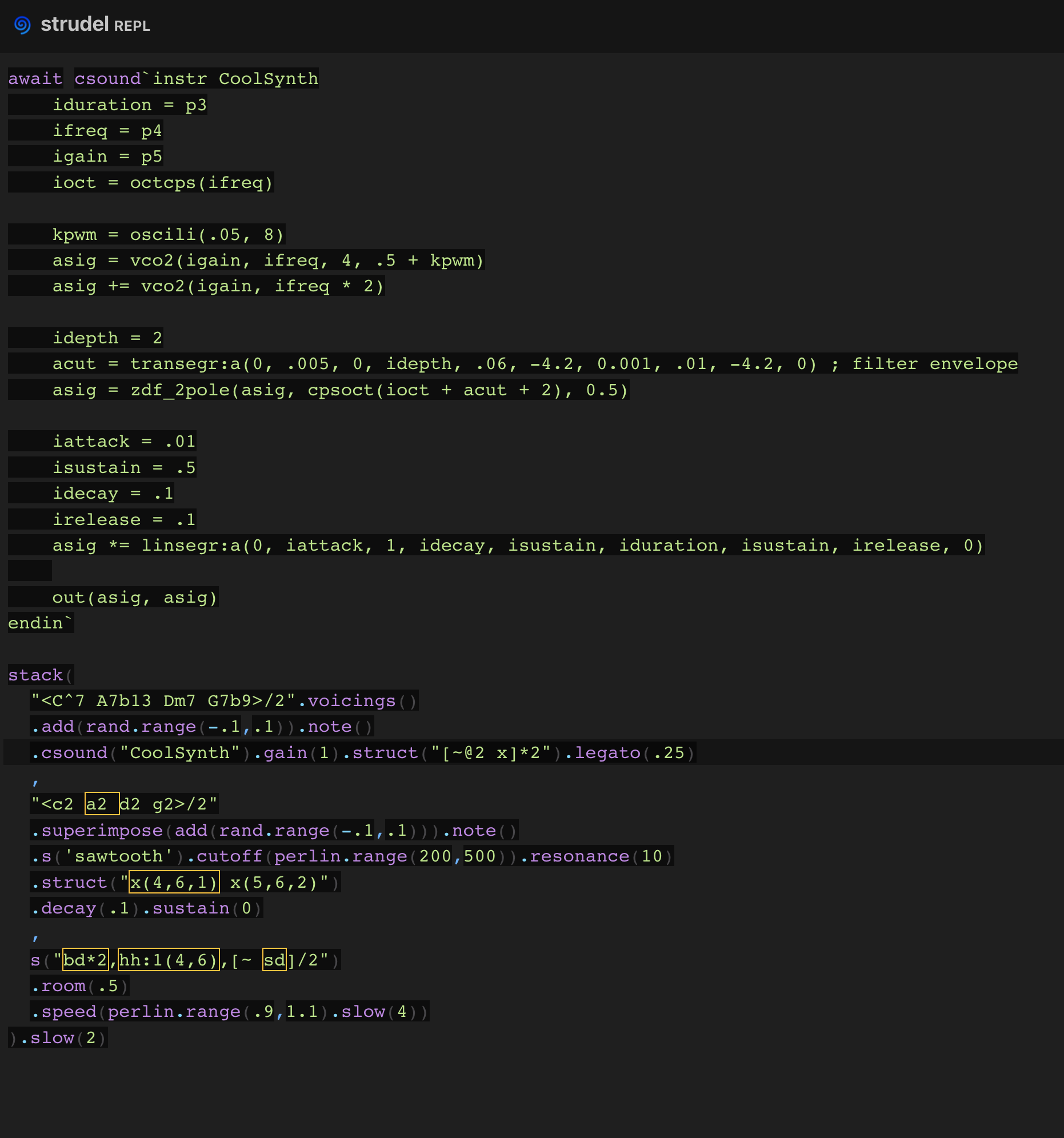The height and width of the screenshot is (1138, 1064).
Task: Click the highlighted 'sd' snare token
Action: point(274,959)
